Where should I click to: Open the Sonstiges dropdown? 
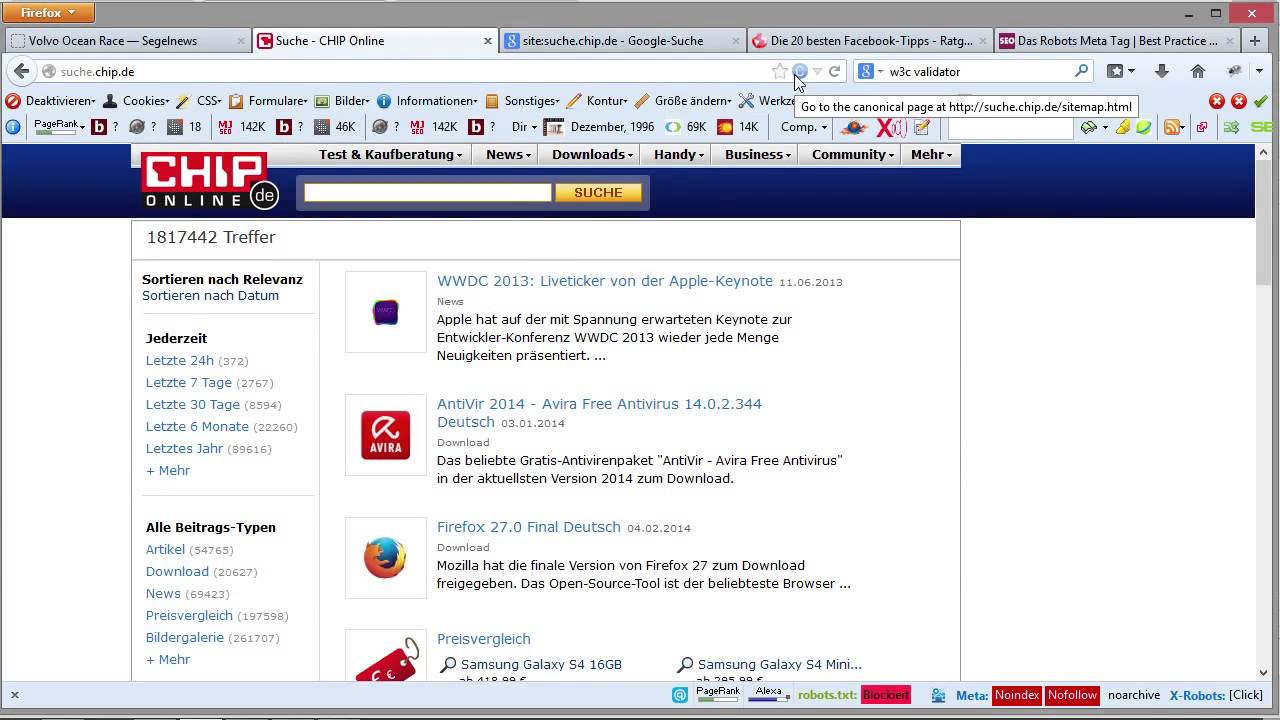(522, 101)
